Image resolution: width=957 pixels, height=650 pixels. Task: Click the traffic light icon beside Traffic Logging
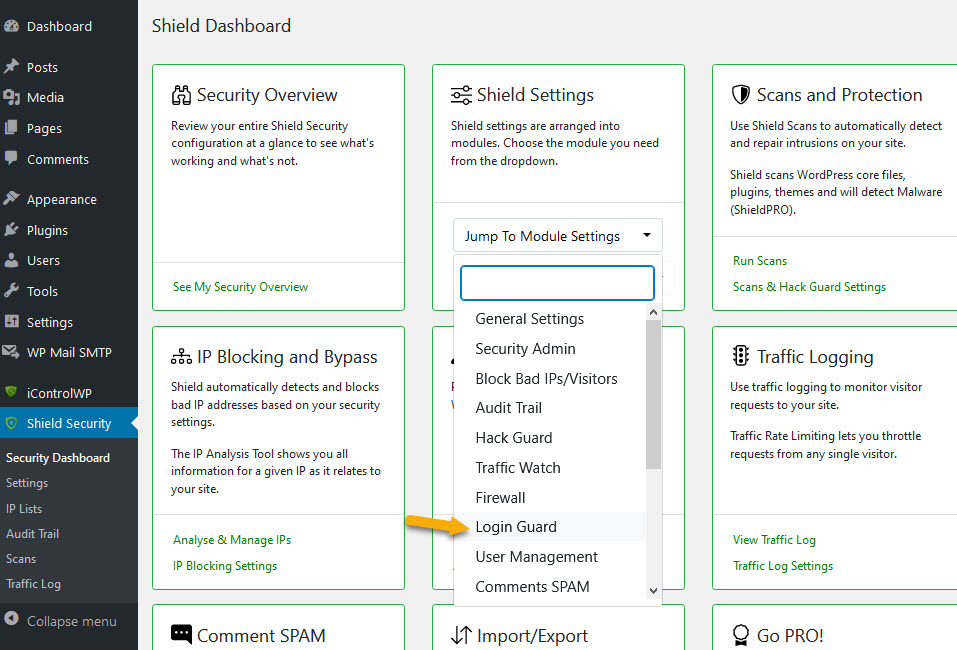click(741, 356)
